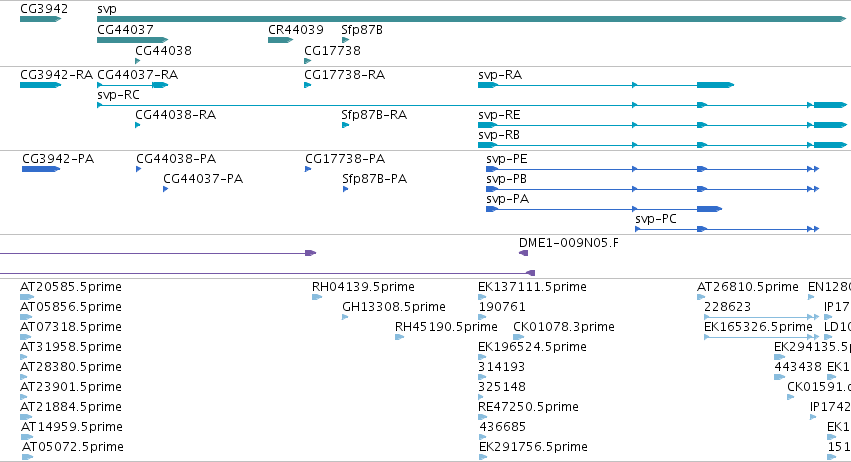Click the EK137111.5prime EST label
Image resolution: width=851 pixels, height=462 pixels.
(x=532, y=287)
